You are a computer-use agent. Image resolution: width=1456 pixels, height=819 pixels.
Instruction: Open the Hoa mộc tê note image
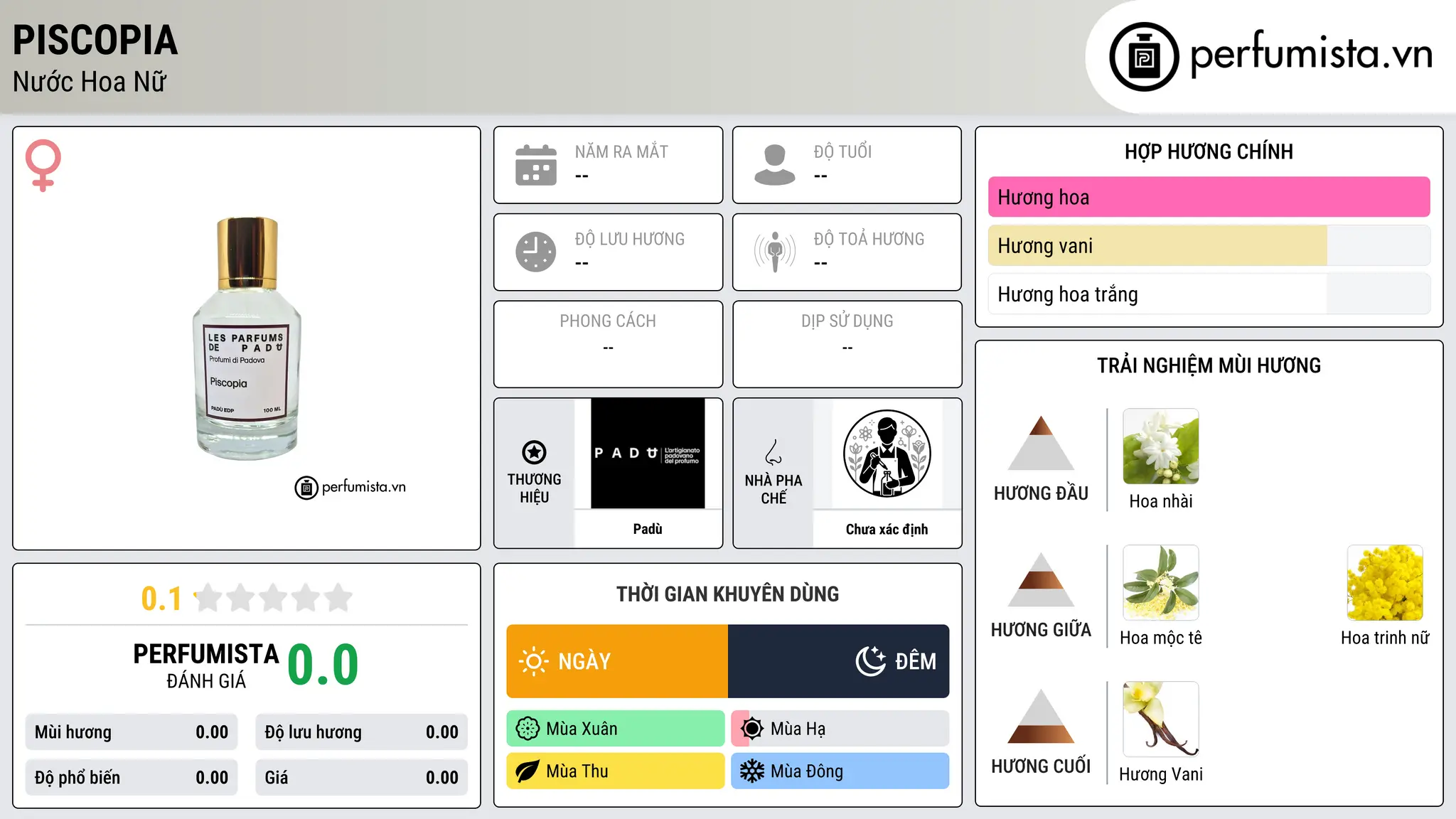point(1161,583)
